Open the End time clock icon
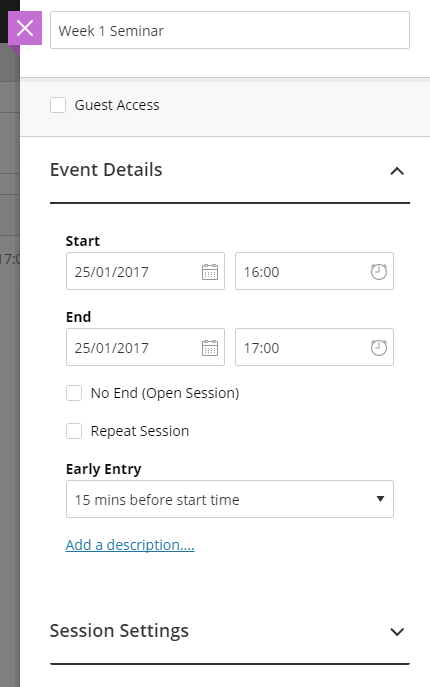Viewport: 430px width, 687px height. point(379,348)
